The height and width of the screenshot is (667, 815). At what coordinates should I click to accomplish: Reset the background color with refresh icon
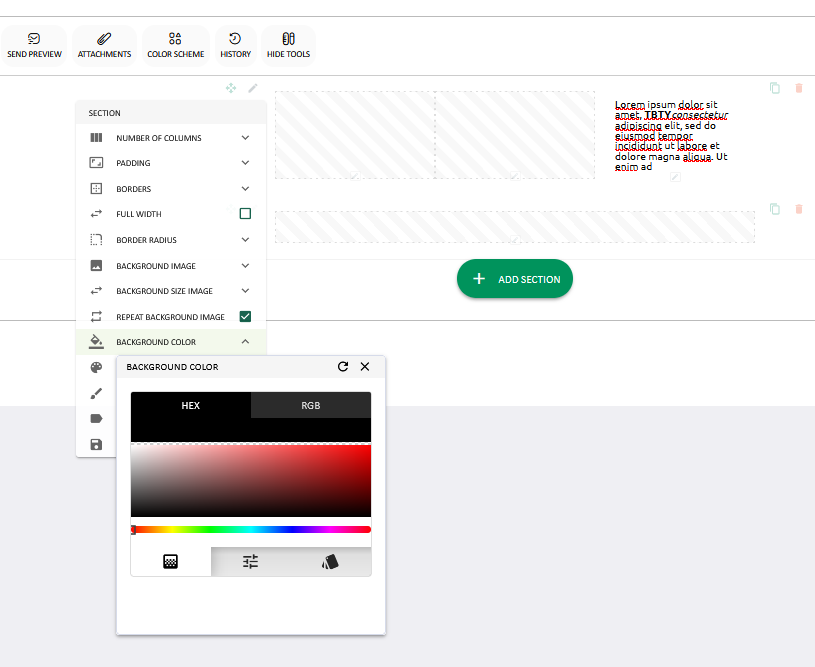[343, 367]
